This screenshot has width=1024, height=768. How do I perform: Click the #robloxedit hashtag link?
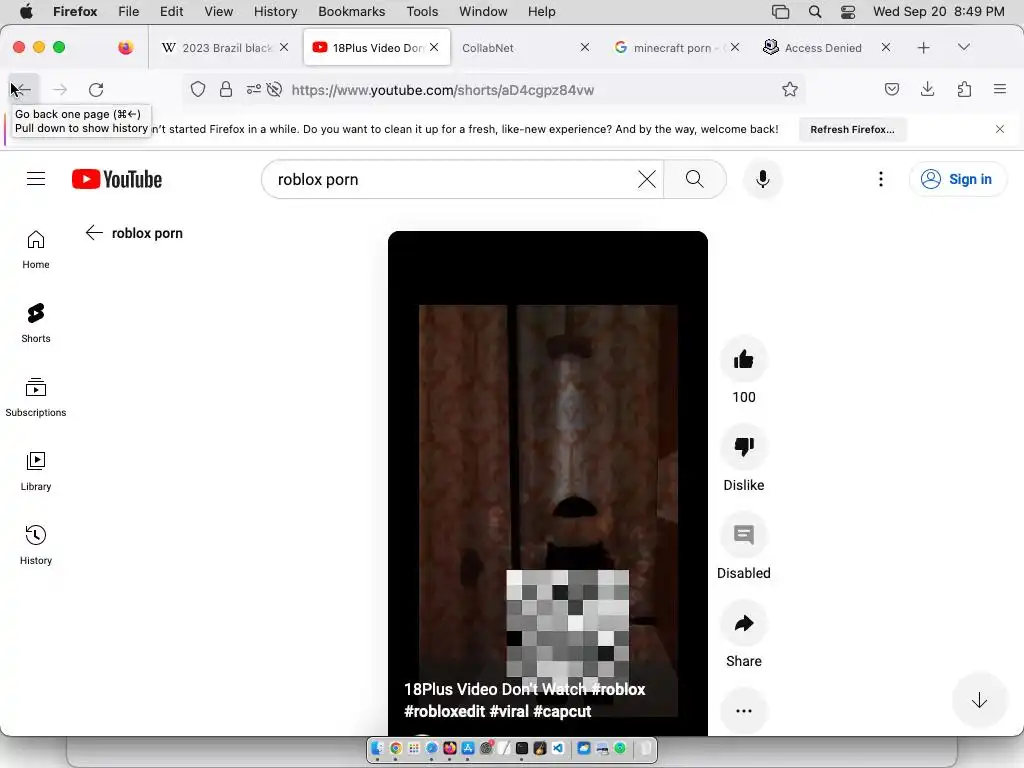tap(445, 711)
